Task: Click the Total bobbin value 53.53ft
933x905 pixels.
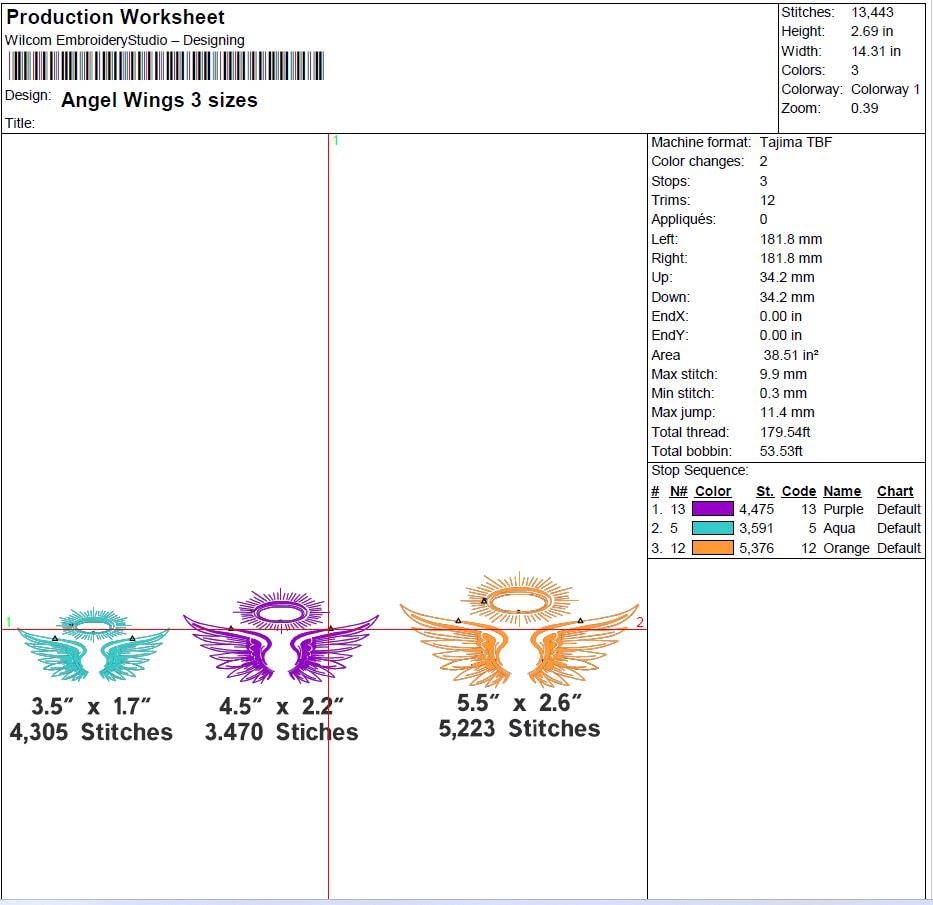Action: [781, 451]
